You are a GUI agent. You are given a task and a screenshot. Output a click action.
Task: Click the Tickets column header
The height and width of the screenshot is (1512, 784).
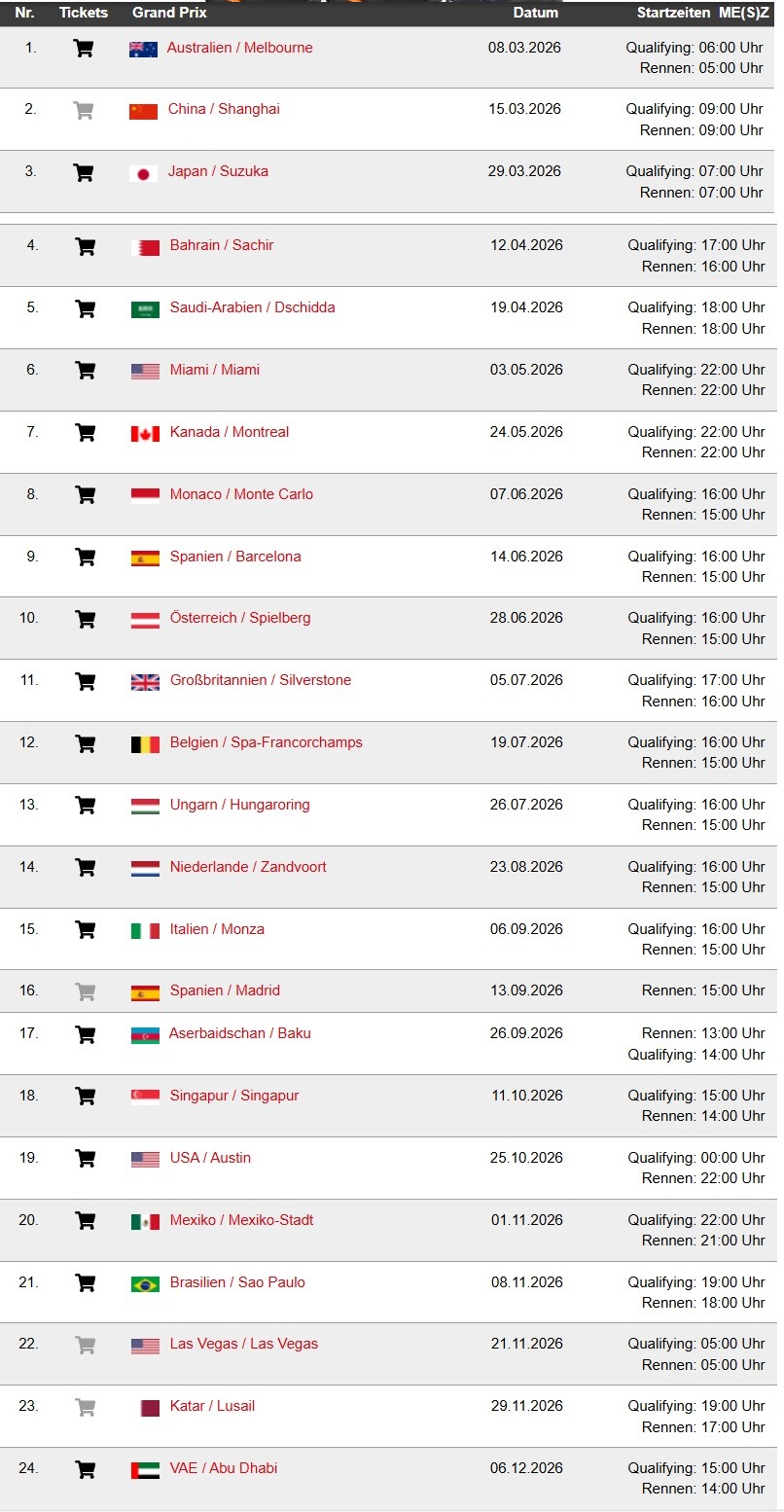point(84,13)
